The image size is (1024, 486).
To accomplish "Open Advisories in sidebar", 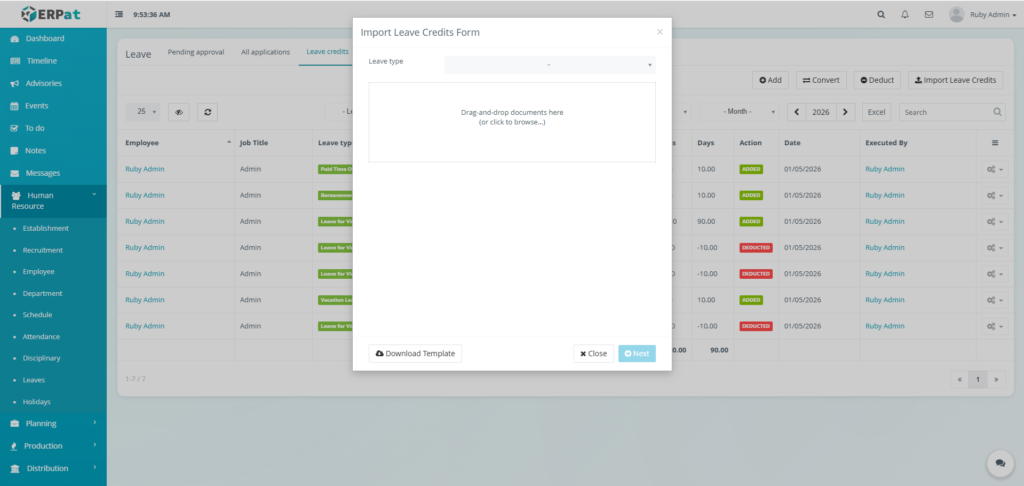I will 53,83.
